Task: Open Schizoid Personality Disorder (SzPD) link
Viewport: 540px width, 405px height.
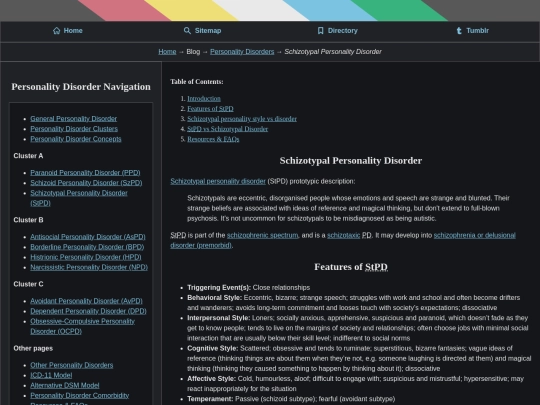Action: tap(86, 183)
